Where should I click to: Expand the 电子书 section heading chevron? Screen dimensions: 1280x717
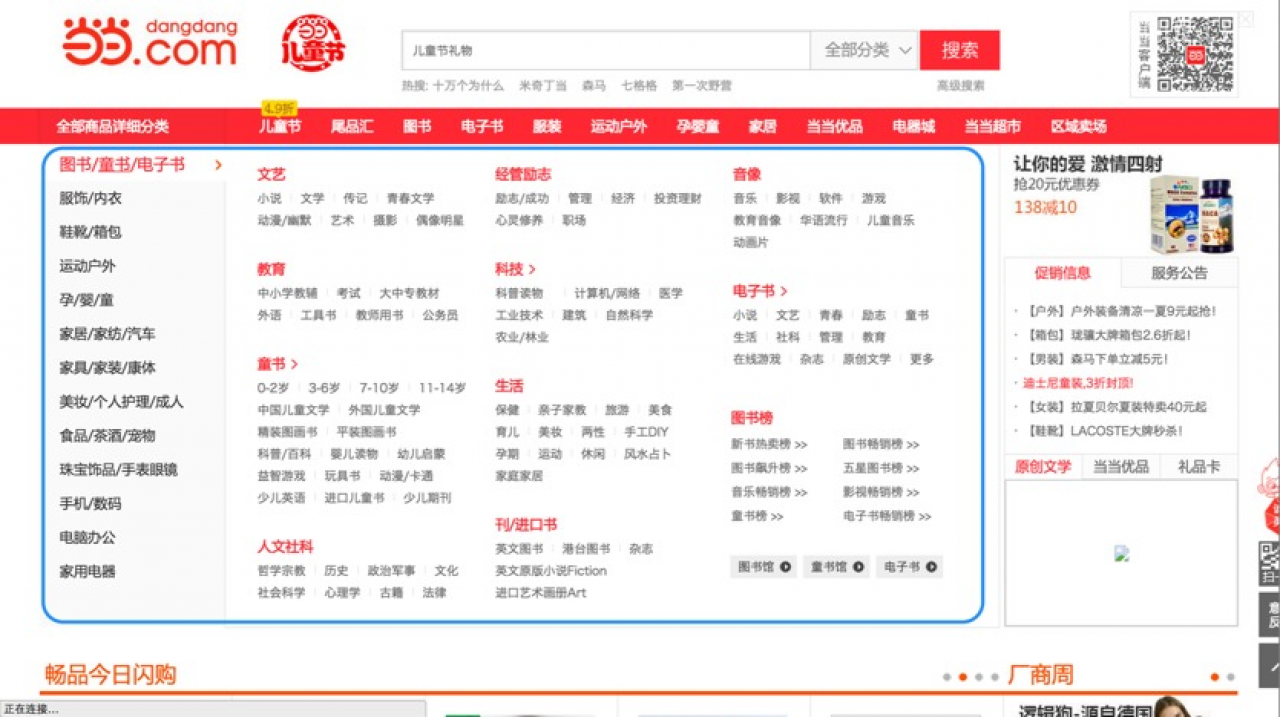pyautogui.click(x=784, y=291)
